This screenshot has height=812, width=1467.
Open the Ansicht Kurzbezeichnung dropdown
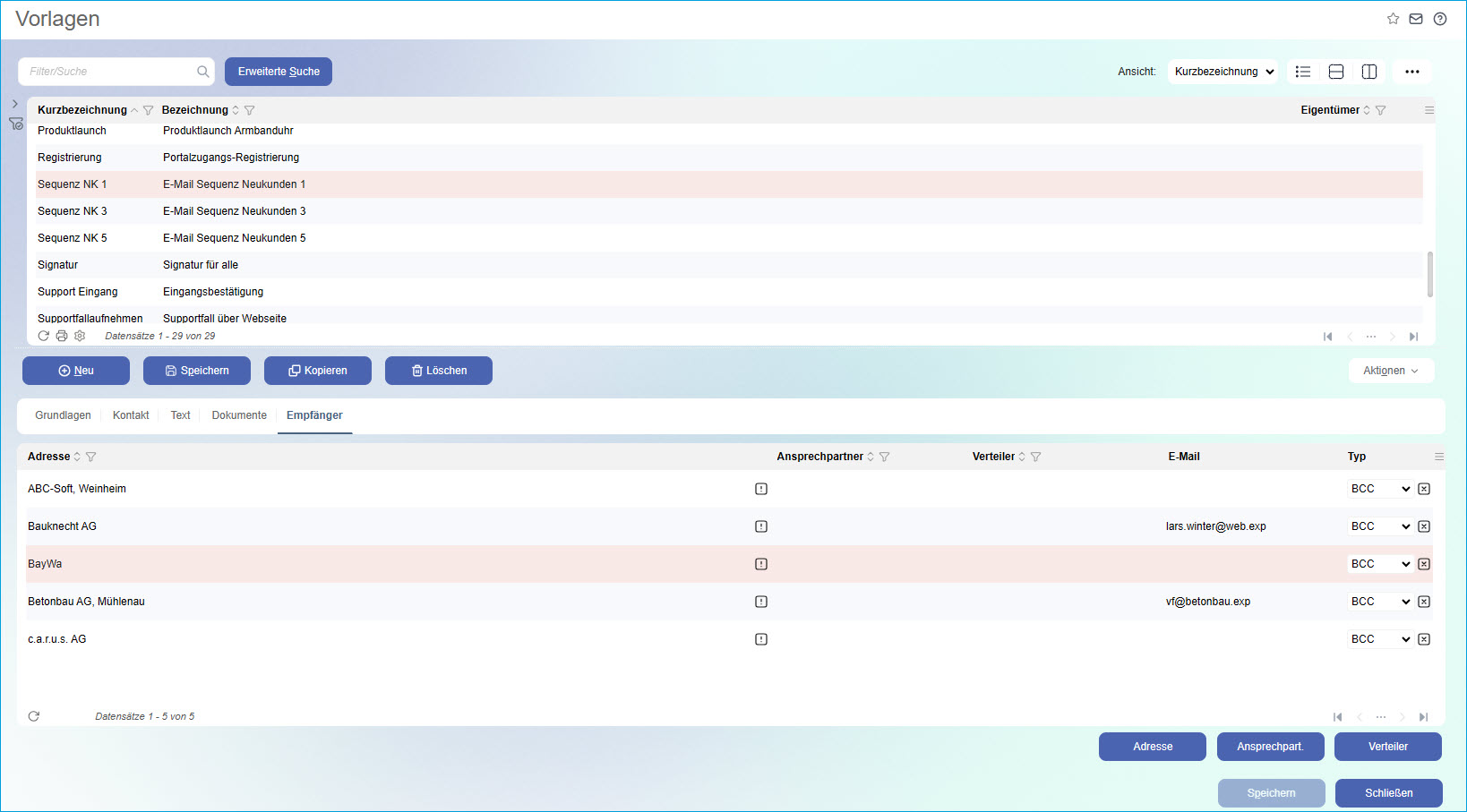[1222, 72]
